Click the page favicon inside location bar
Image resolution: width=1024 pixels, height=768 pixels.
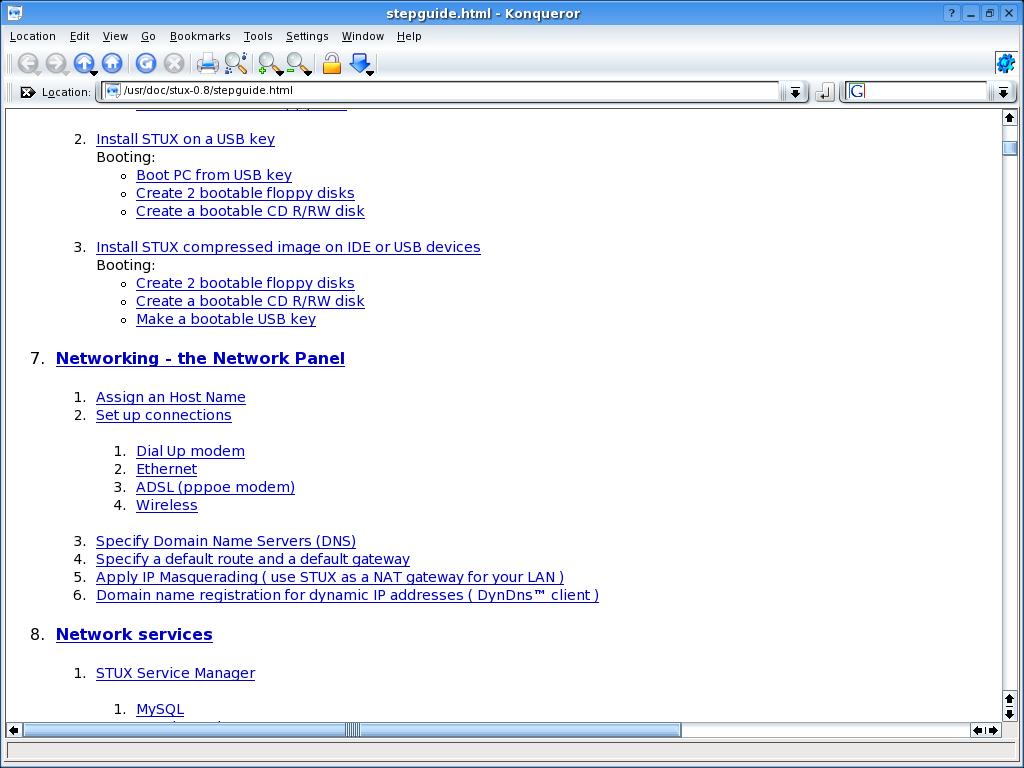[x=113, y=91]
